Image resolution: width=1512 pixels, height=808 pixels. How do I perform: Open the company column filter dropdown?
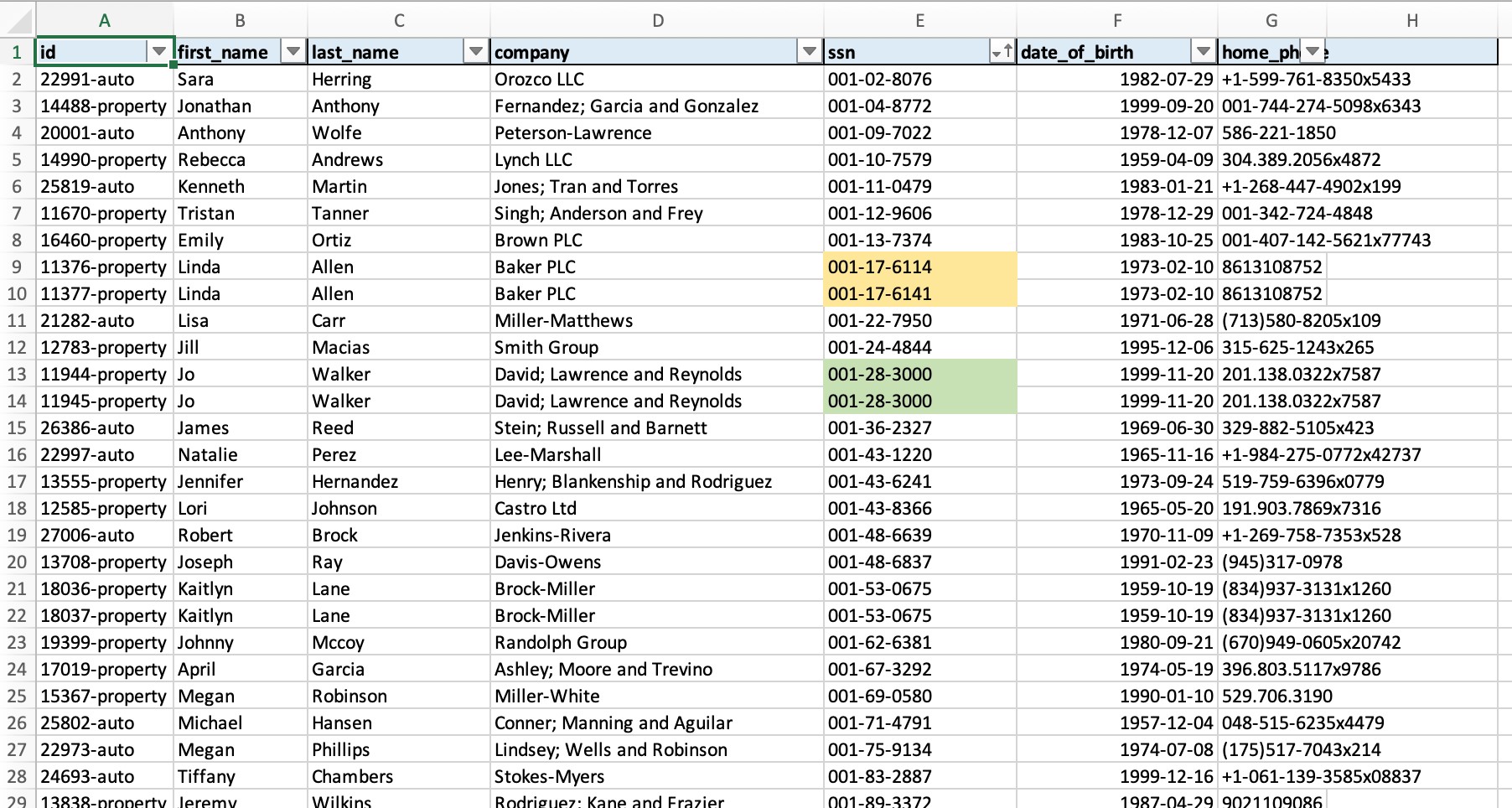coord(809,52)
